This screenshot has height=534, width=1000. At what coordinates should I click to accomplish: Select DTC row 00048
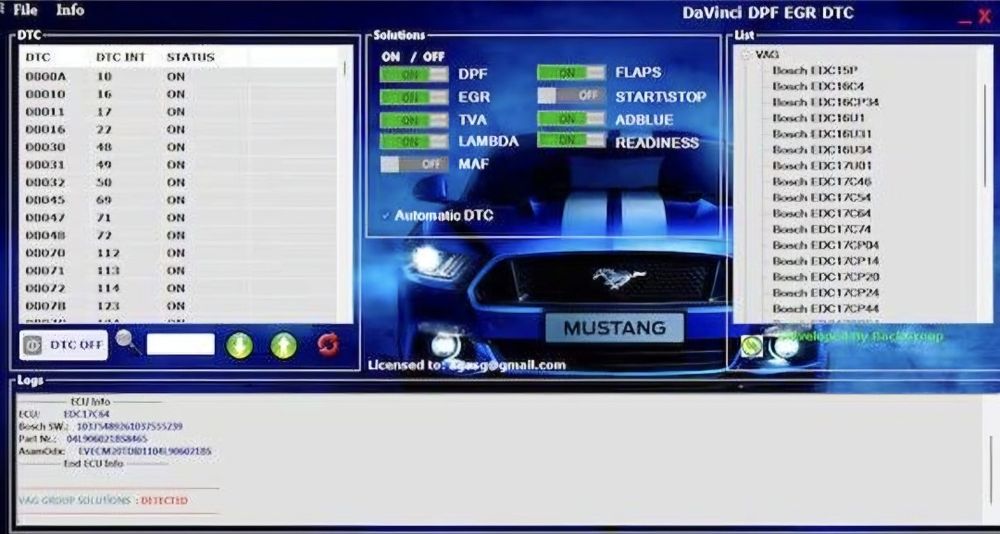pos(180,235)
